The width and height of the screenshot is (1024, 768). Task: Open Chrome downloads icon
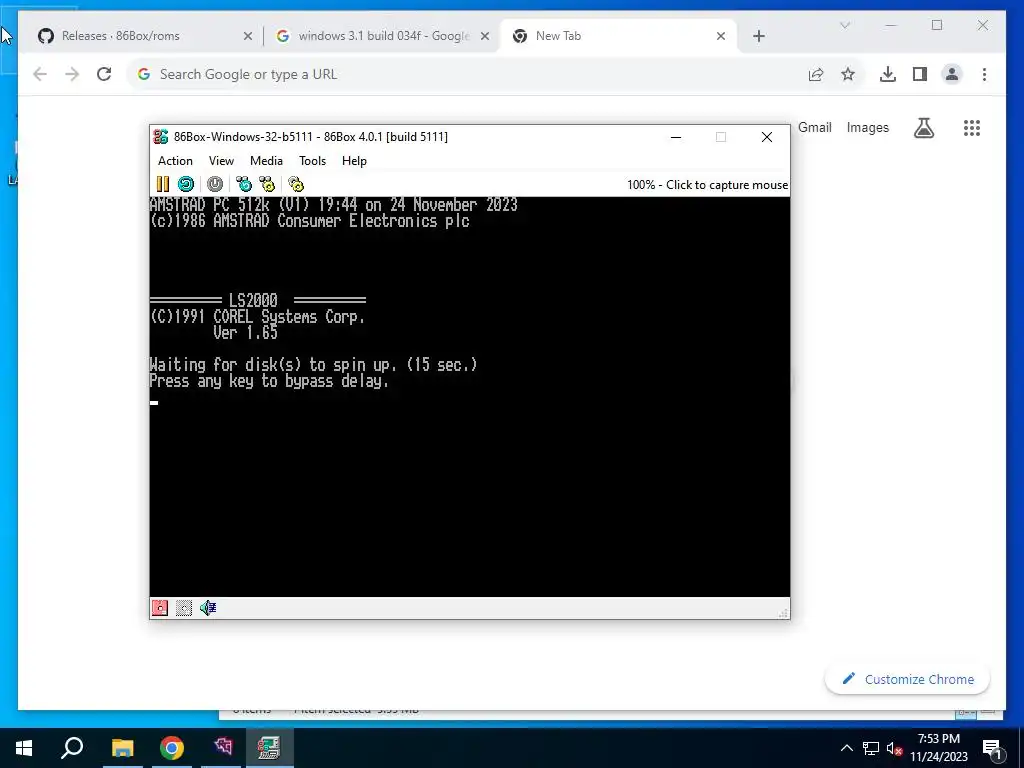click(x=888, y=74)
